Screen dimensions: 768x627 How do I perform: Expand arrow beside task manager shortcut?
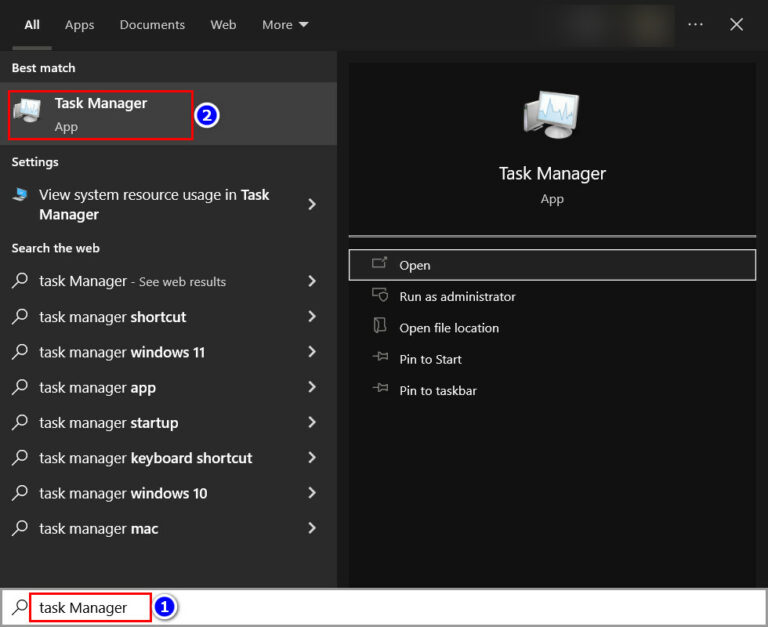pos(312,317)
